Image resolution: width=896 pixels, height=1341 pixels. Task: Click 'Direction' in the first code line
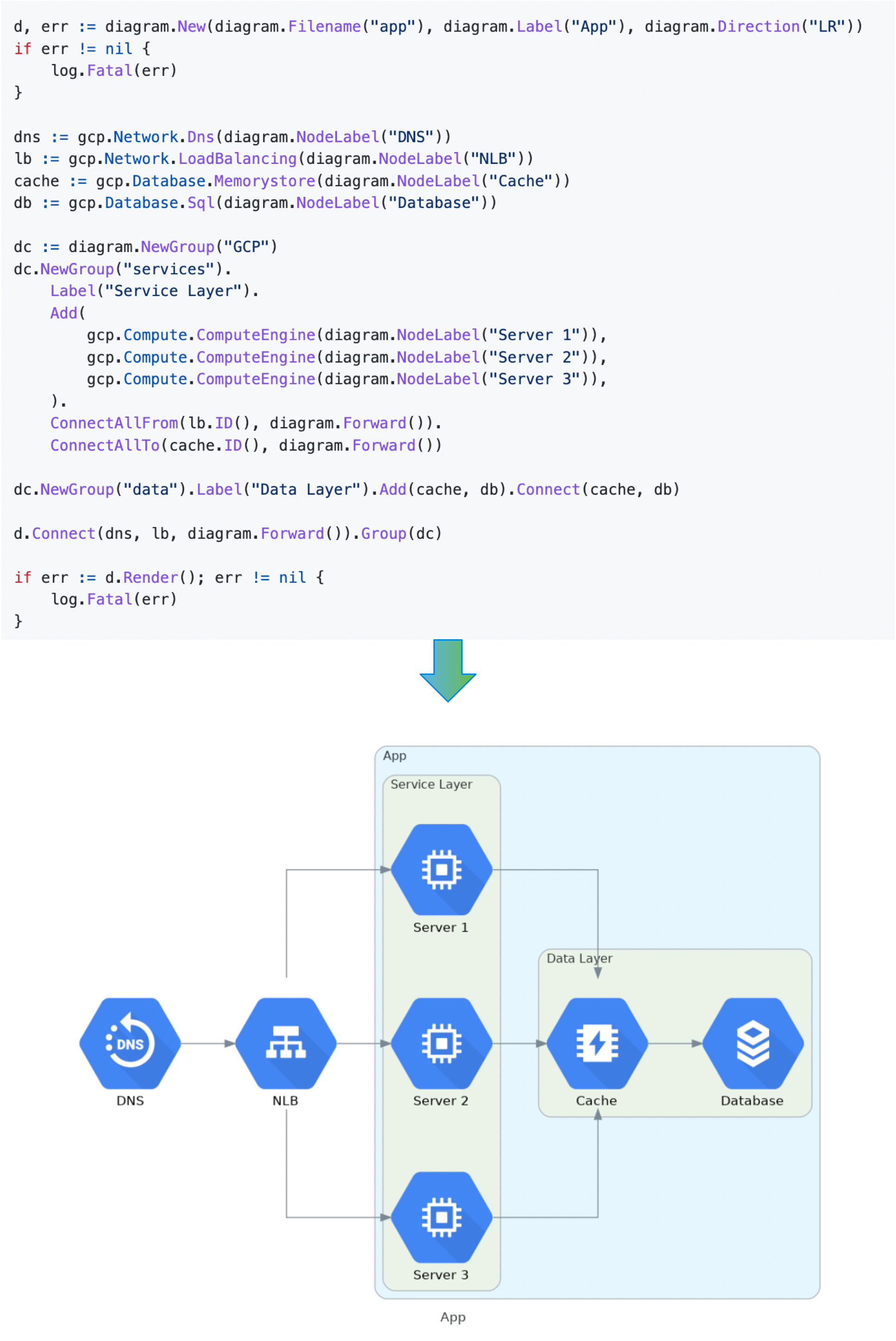coord(758,26)
